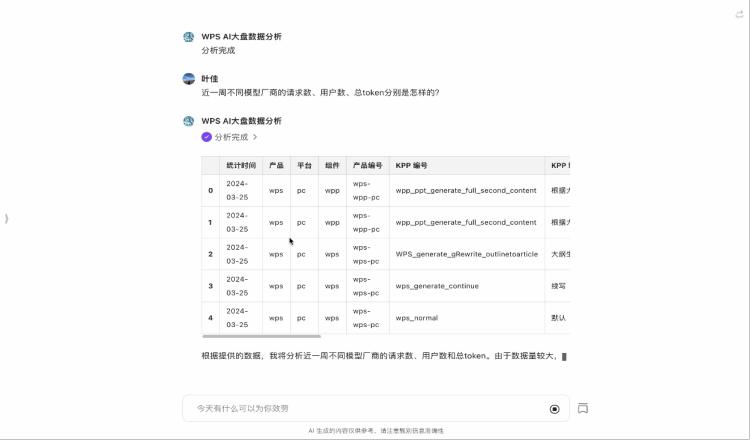Stop the response with the stop icon
This screenshot has width=750, height=440.
[554, 409]
